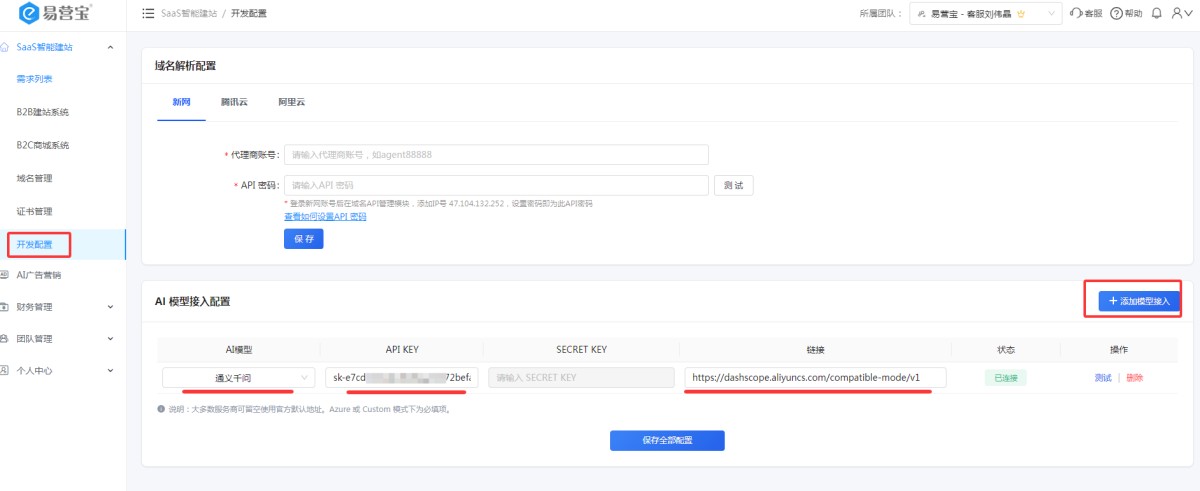The height and width of the screenshot is (491, 1200).
Task: Switch to the 腾讯云 tab
Action: pos(234,102)
